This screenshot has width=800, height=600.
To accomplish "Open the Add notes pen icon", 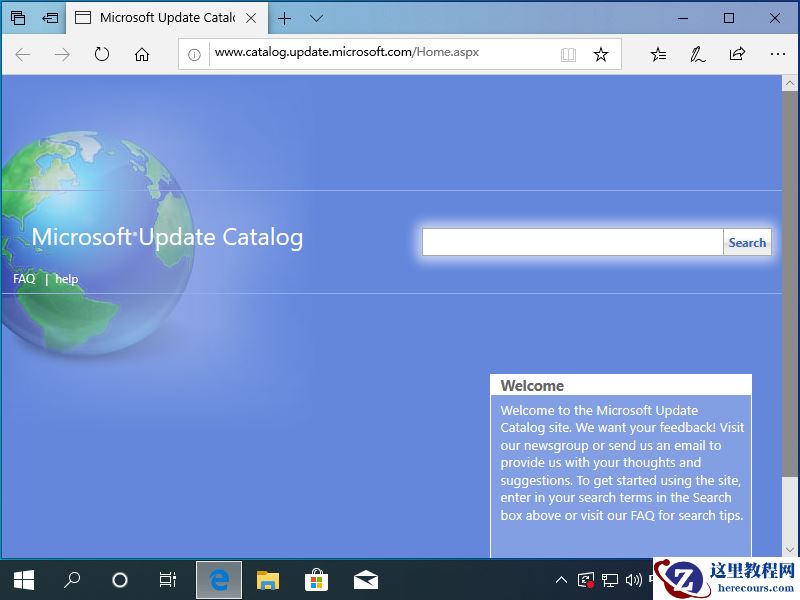I will (698, 54).
